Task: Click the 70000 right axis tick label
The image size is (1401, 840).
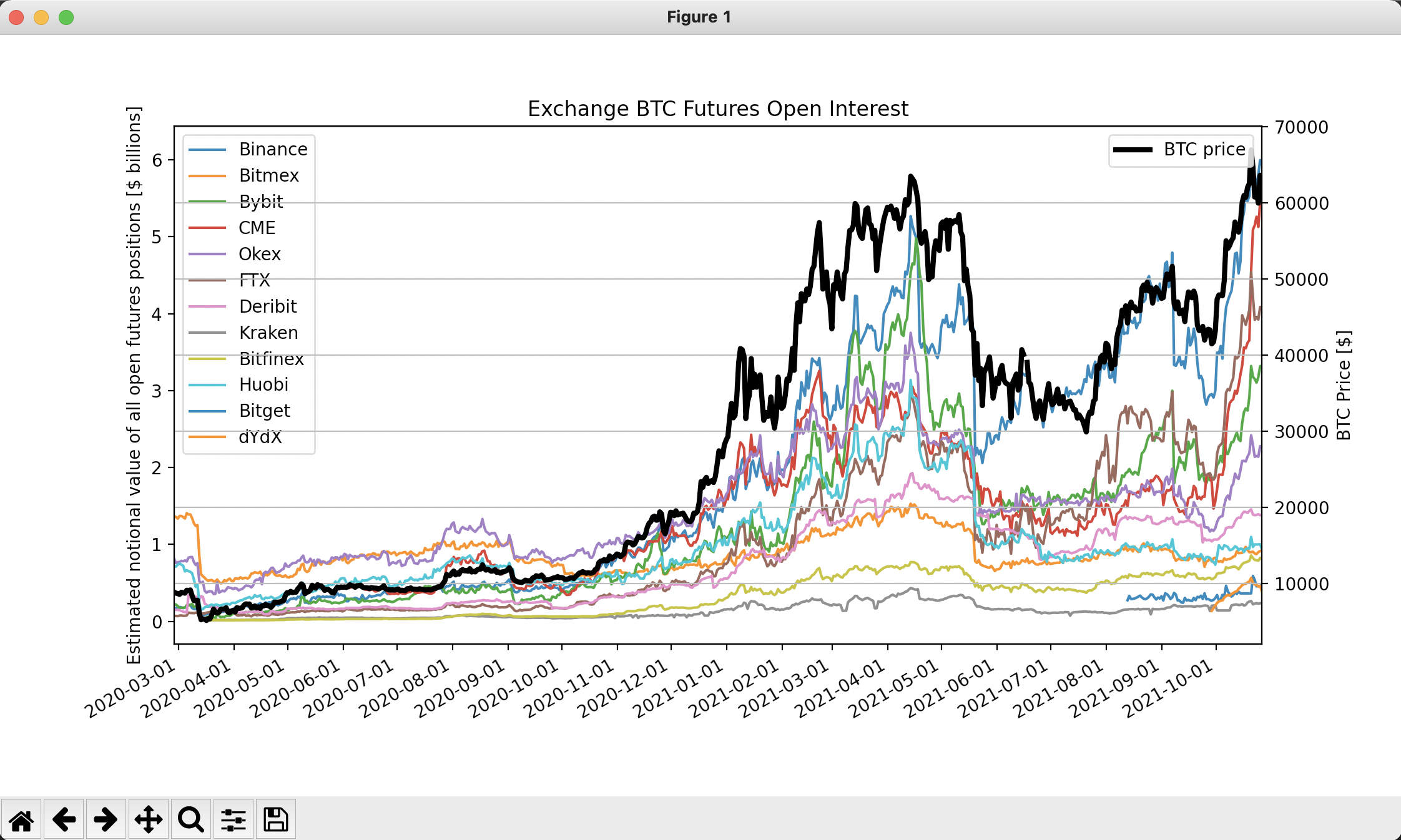Action: (x=1302, y=127)
